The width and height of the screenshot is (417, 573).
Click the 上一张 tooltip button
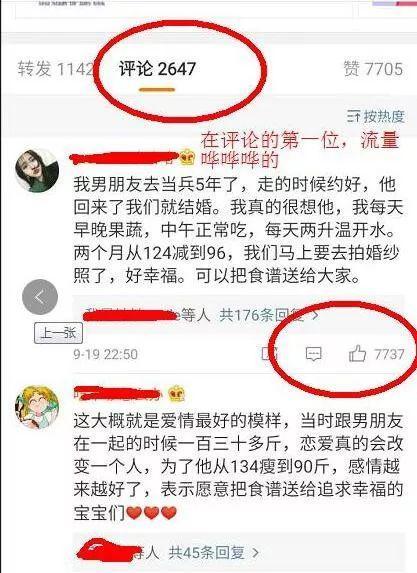coord(58,333)
